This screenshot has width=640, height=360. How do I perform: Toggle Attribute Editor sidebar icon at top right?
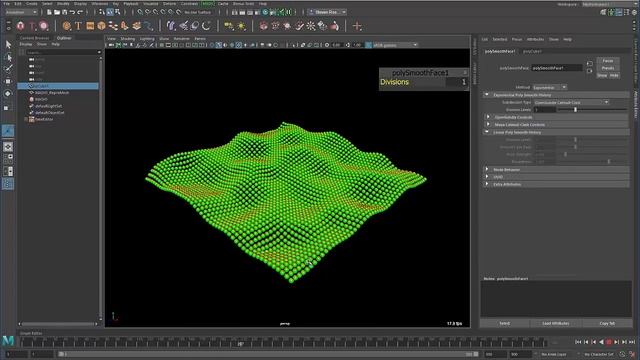pos(619,12)
